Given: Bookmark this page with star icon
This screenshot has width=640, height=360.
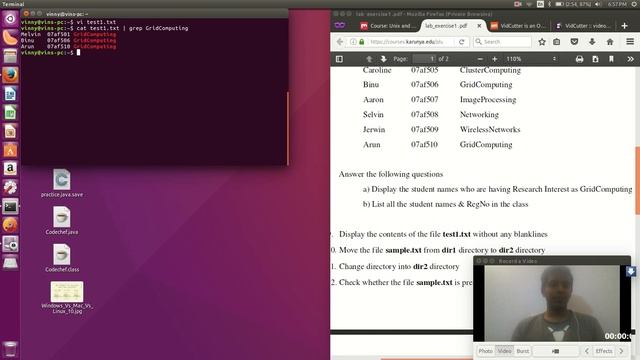Looking at the screenshot, I should [542, 42].
